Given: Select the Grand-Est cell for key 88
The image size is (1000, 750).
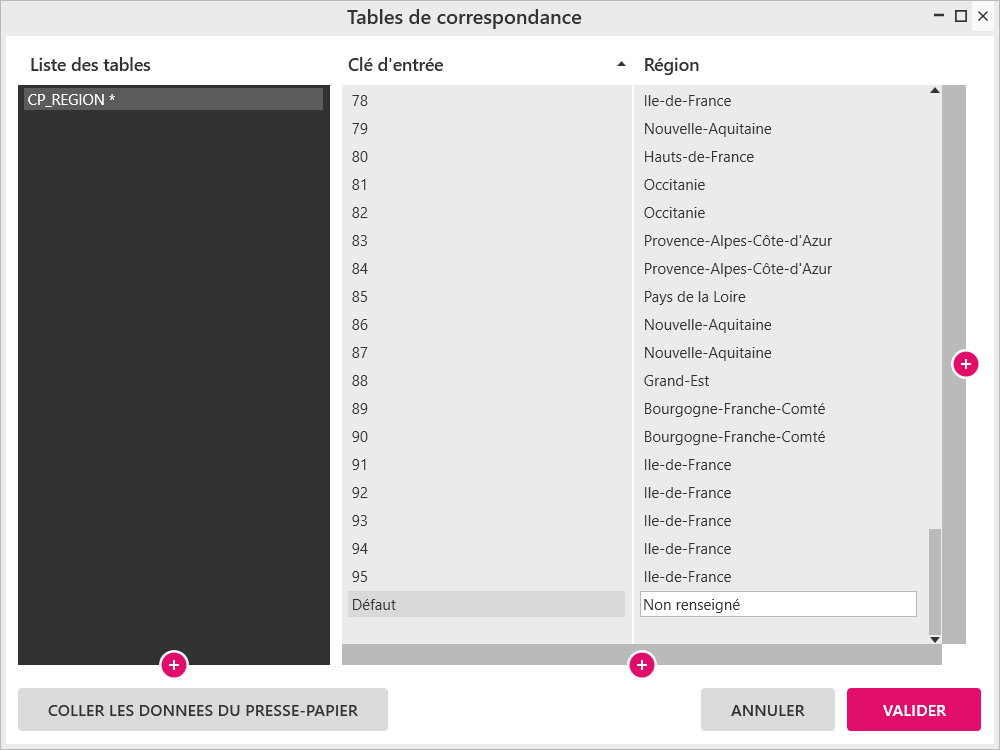Looking at the screenshot, I should (x=676, y=381).
